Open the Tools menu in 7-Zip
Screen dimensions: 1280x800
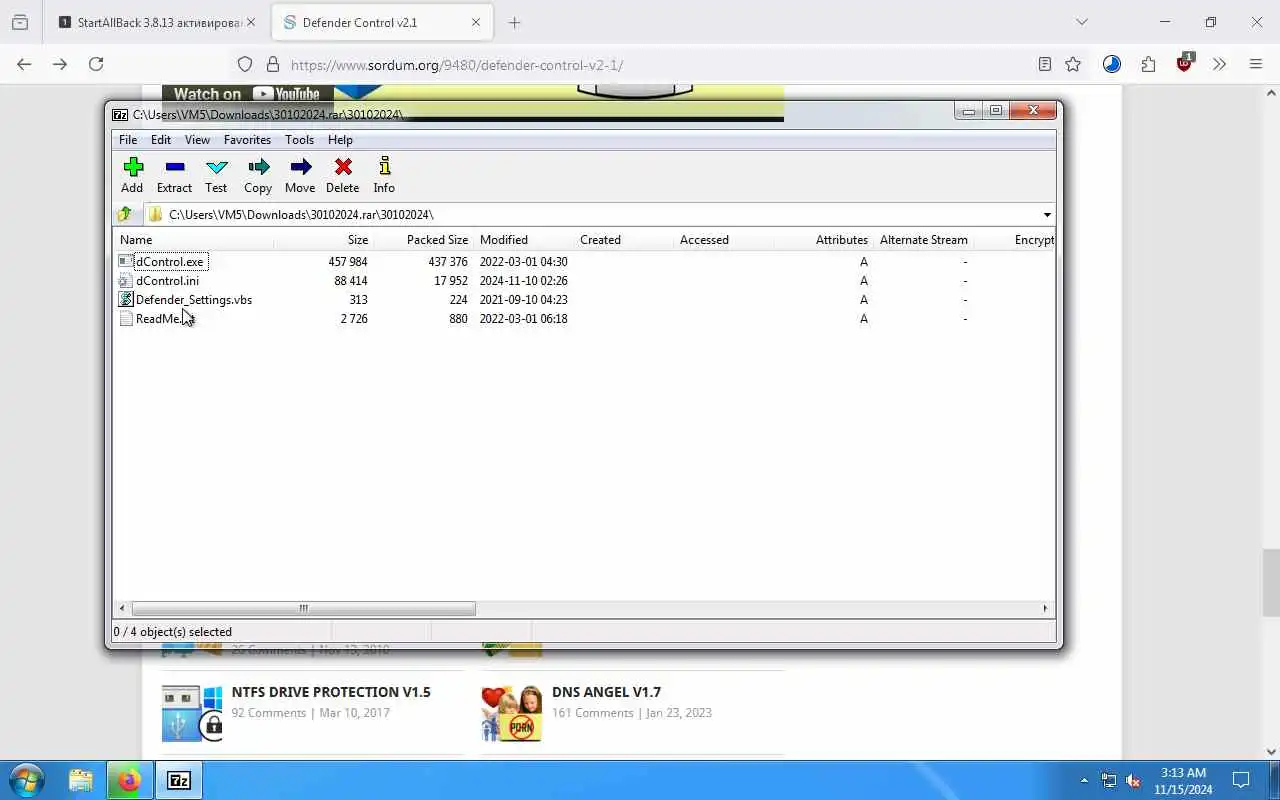(x=299, y=140)
